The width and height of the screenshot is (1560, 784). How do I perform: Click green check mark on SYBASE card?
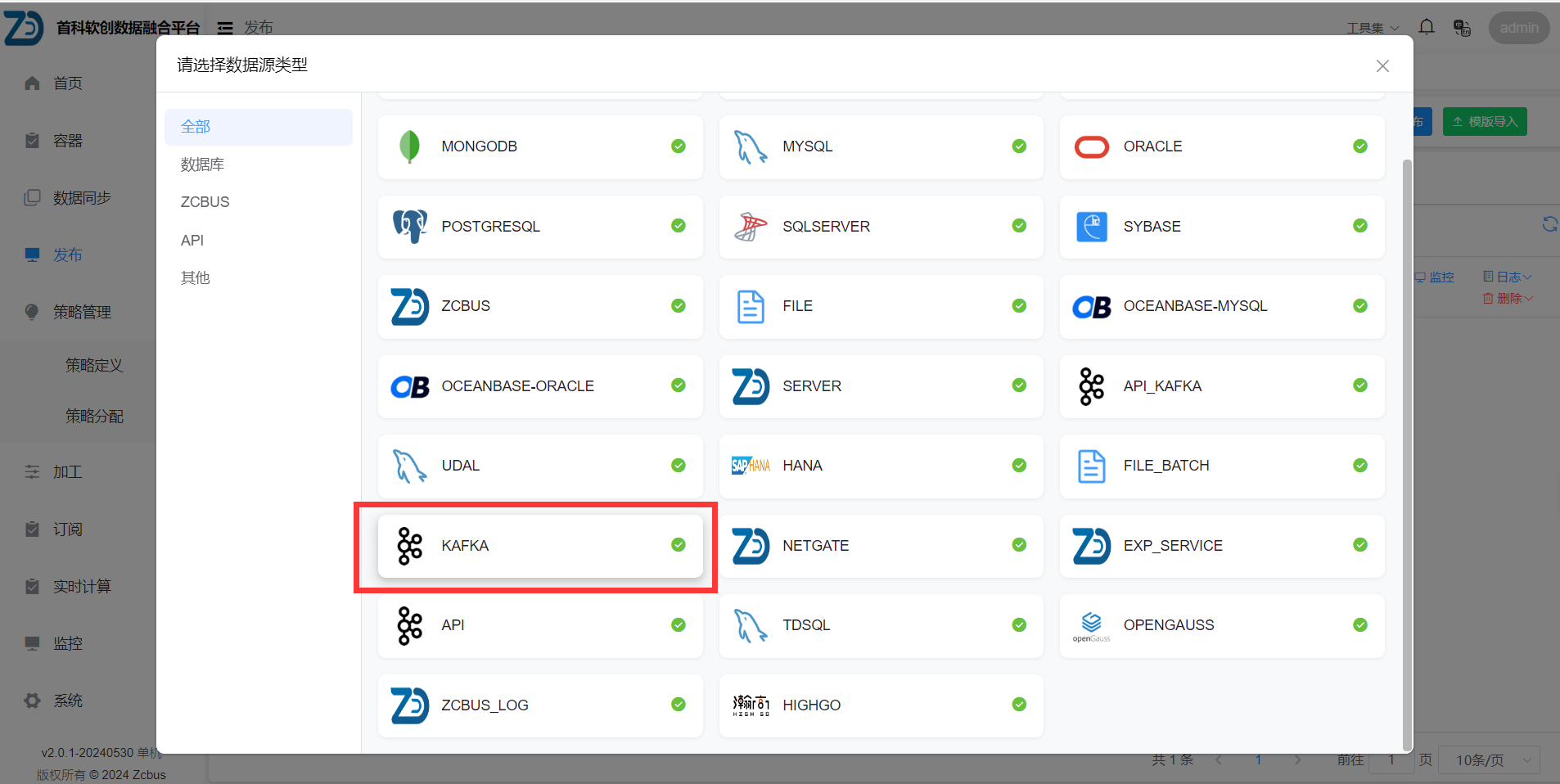point(1359,226)
